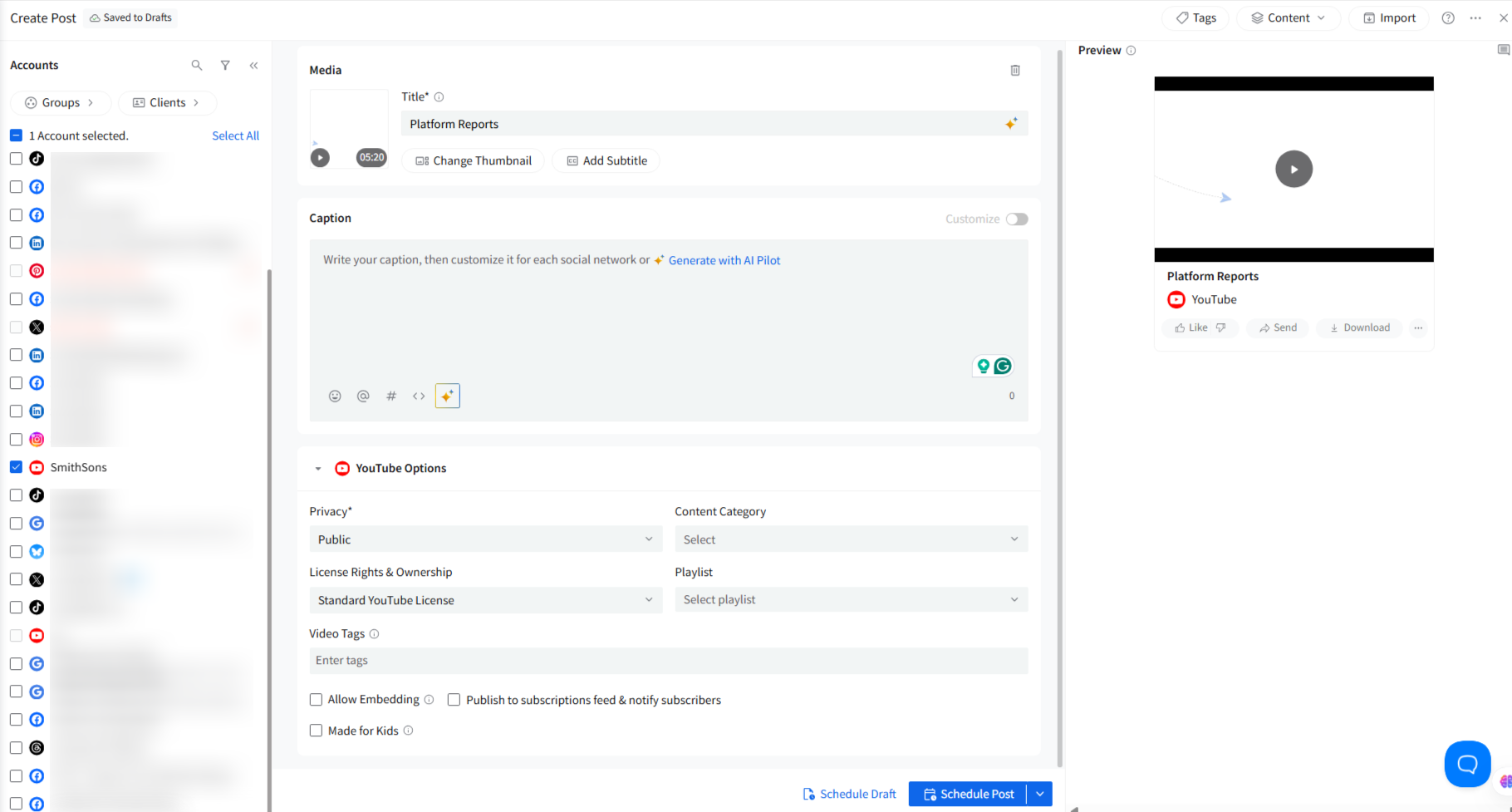
Task: Collapse the YouTube Options section
Action: click(x=318, y=469)
